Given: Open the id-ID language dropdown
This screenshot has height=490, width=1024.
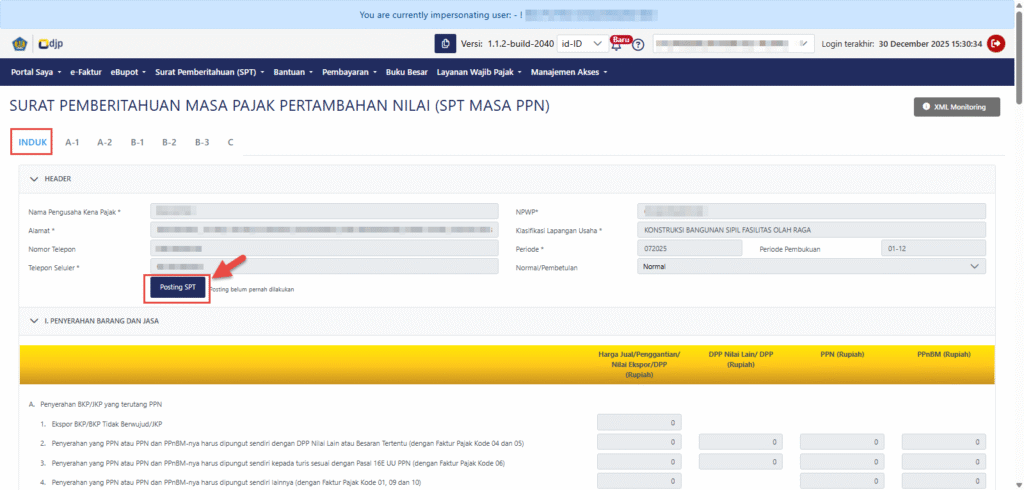Looking at the screenshot, I should pyautogui.click(x=582, y=44).
